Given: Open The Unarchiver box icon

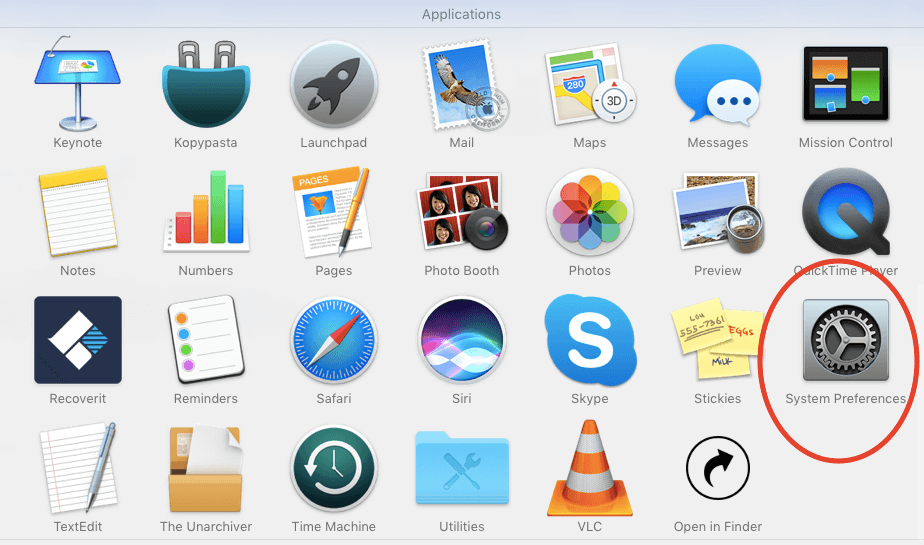Looking at the screenshot, I should tap(206, 468).
